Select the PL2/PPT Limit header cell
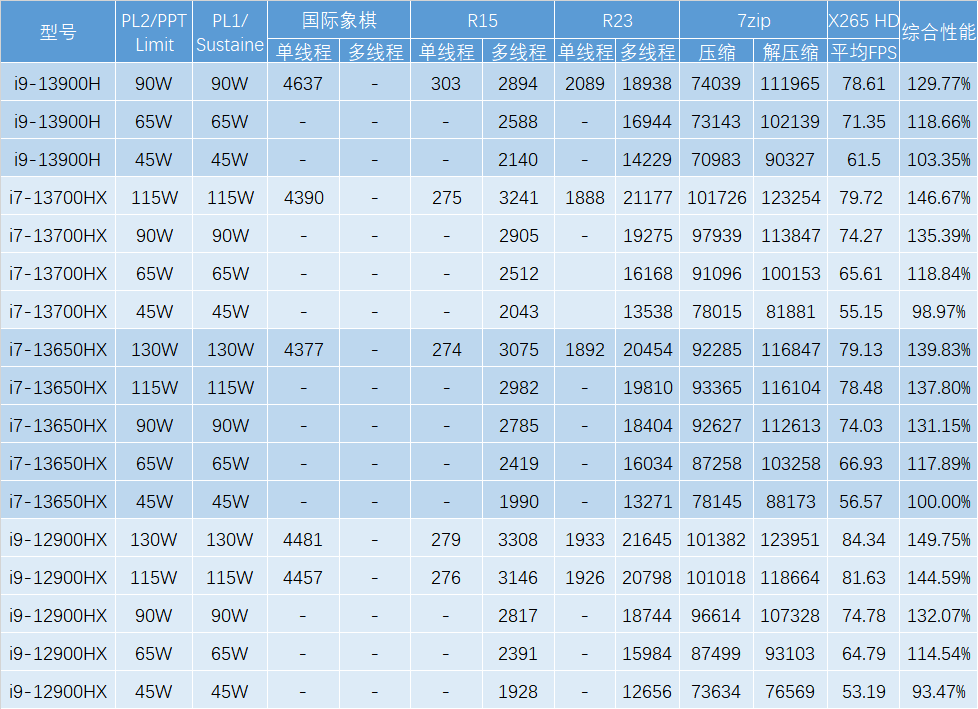This screenshot has height=709, width=978. 153,32
